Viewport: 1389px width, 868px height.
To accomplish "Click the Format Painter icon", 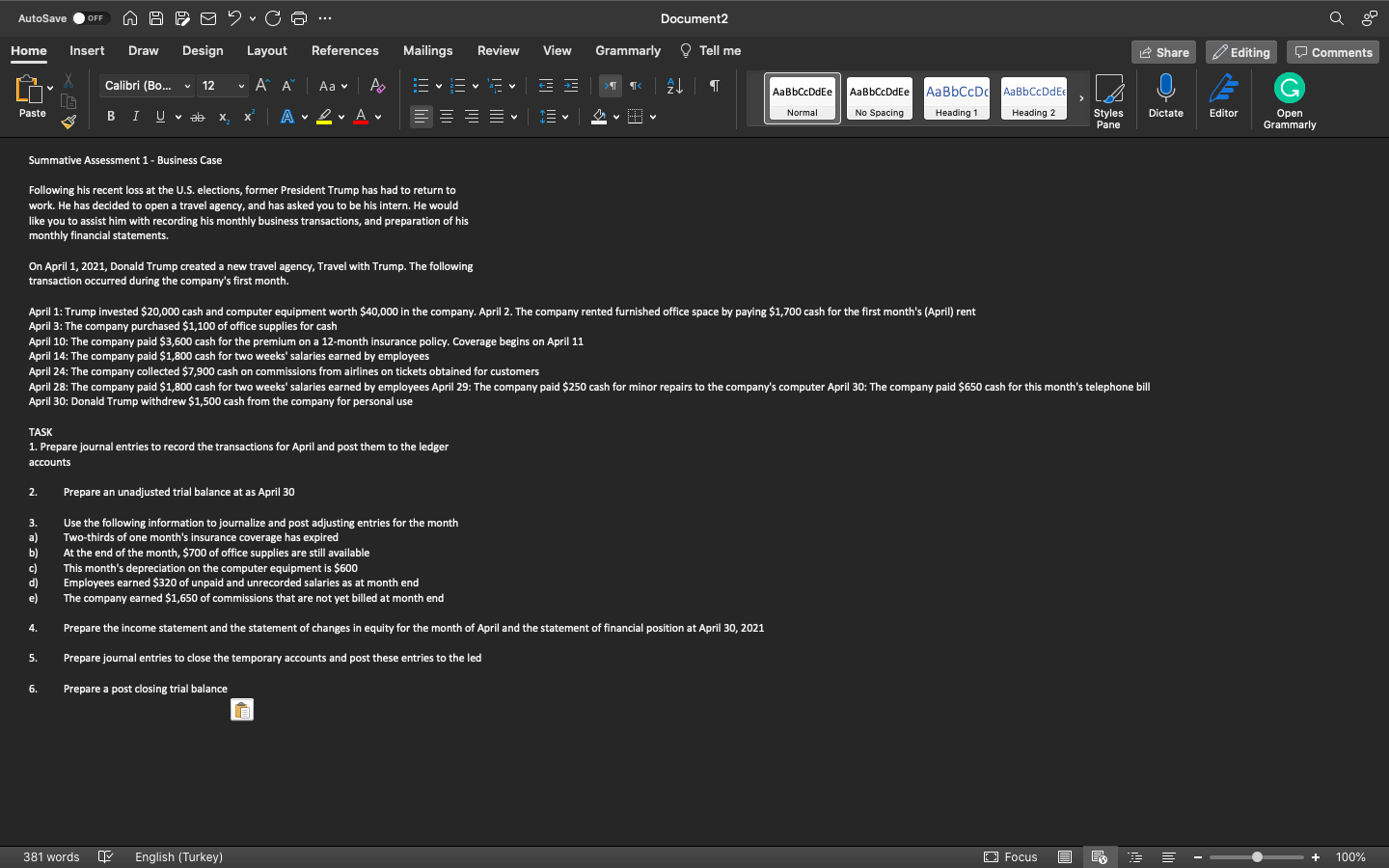I will tap(68, 122).
